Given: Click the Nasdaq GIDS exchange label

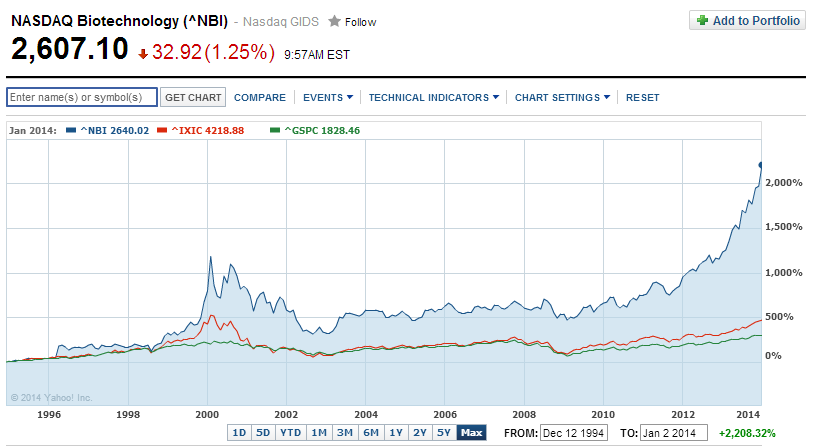Looking at the screenshot, I should coord(281,22).
